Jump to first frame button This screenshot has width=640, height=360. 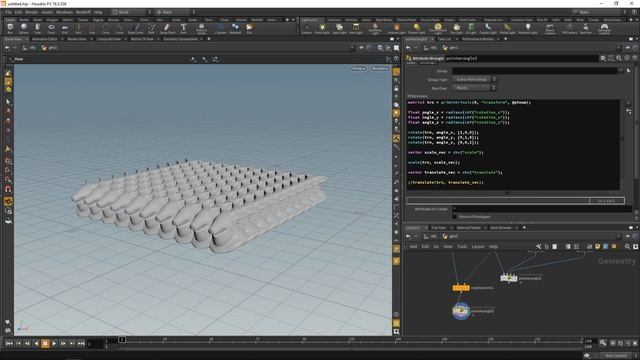click(9, 344)
